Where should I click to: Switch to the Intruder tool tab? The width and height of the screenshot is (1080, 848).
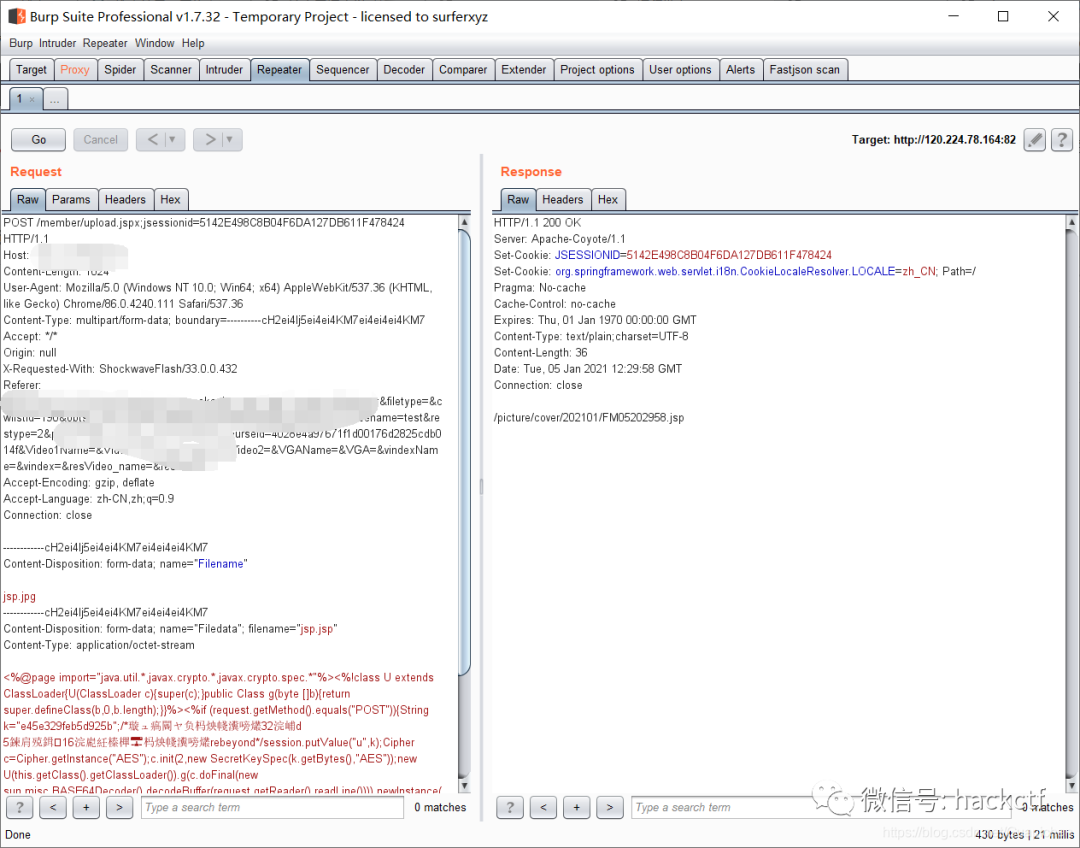(x=224, y=70)
